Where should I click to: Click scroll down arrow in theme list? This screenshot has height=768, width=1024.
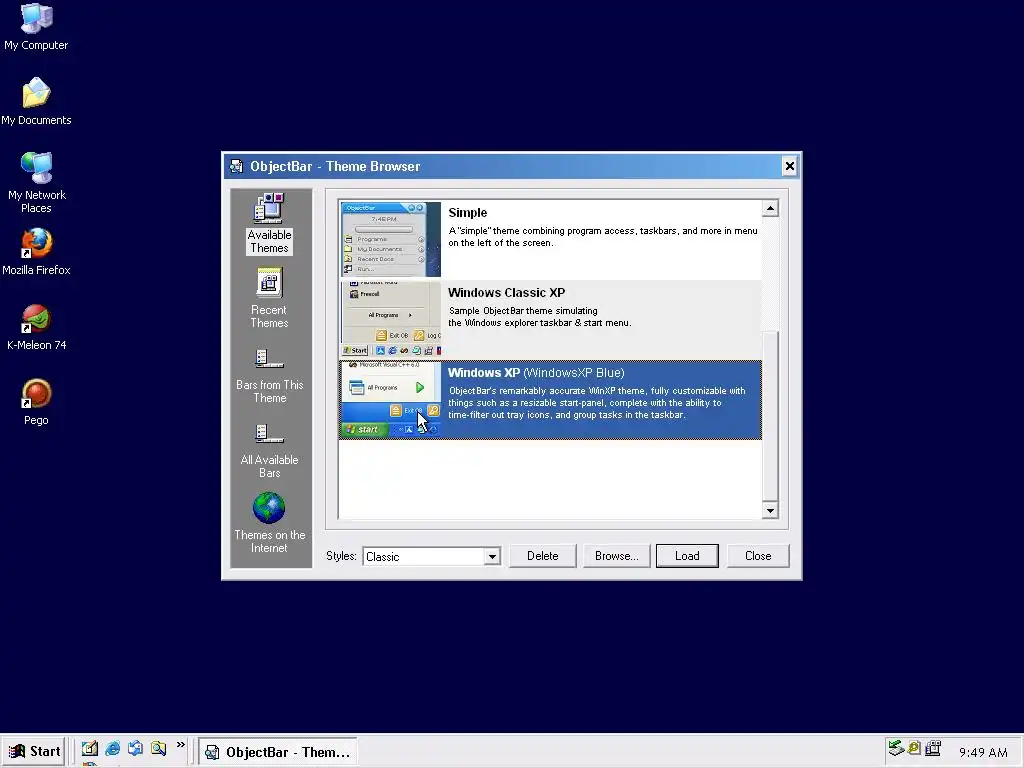(770, 511)
